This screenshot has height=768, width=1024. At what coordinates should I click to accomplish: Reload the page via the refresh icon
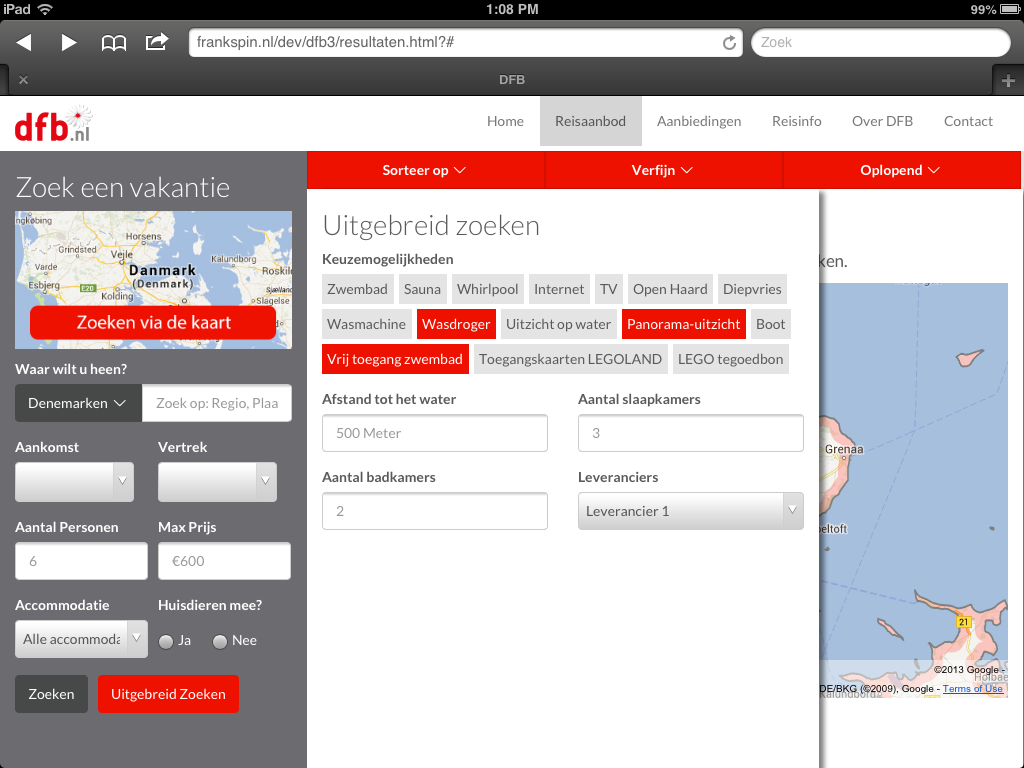(729, 42)
